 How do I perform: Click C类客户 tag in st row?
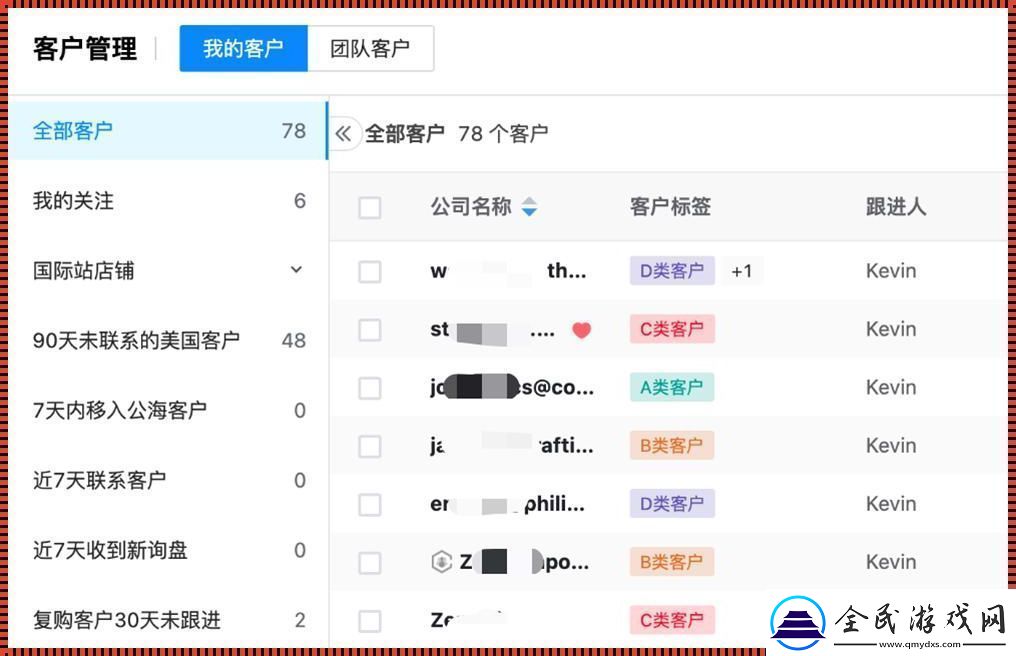pos(672,329)
